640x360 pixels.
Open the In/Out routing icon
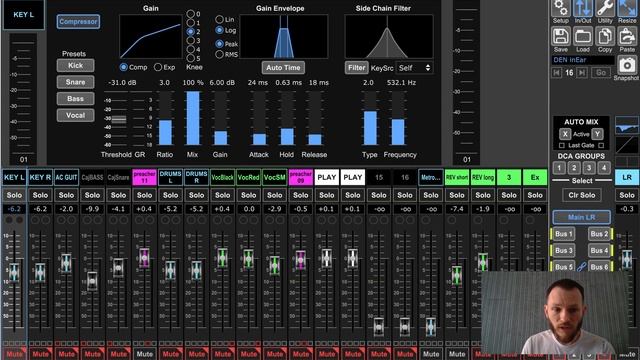point(583,9)
